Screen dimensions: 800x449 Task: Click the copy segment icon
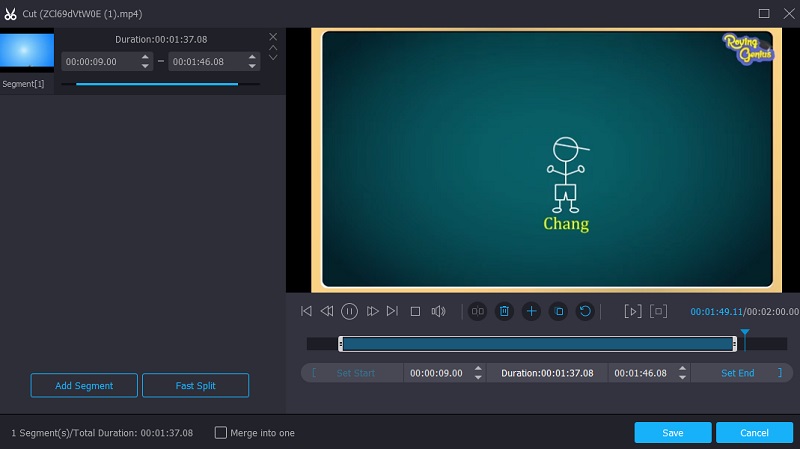pos(559,312)
